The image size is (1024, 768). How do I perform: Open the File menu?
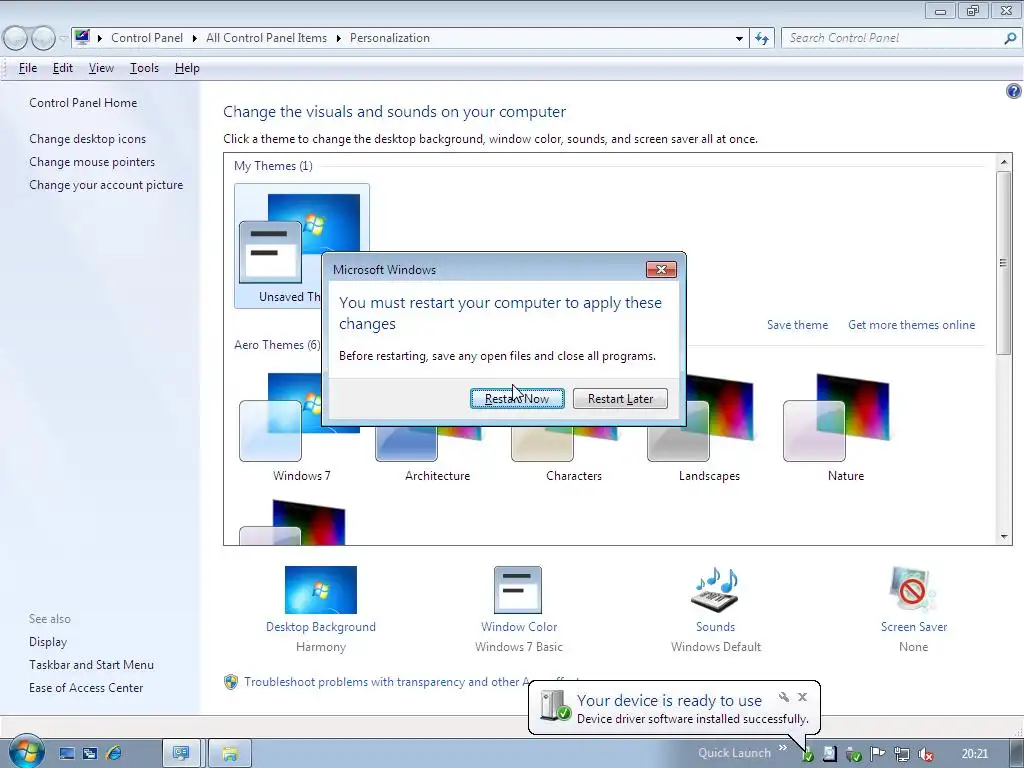[27, 68]
